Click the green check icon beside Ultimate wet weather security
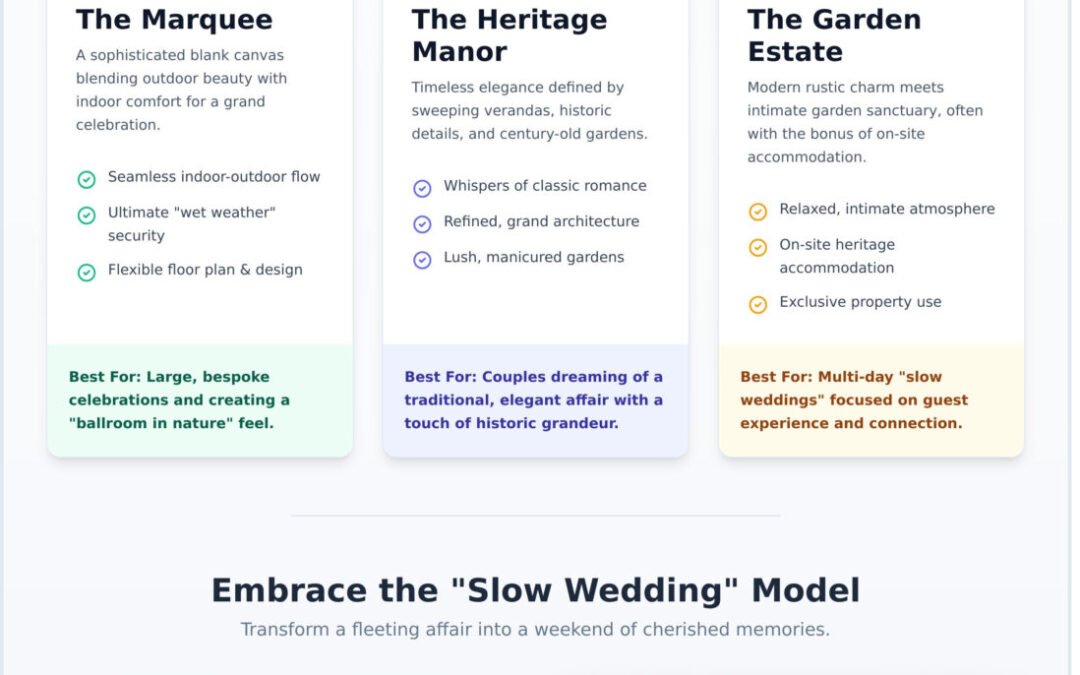This screenshot has width=1080, height=675. coord(87,215)
